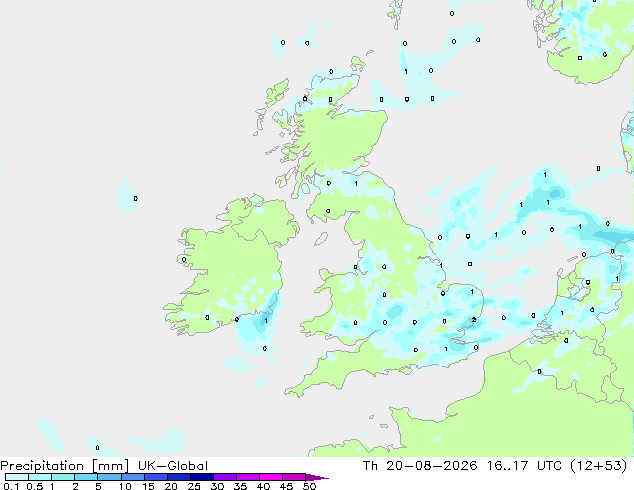Pick the pink 40 mm legend swatch
This screenshot has width=634, height=490.
point(271,477)
